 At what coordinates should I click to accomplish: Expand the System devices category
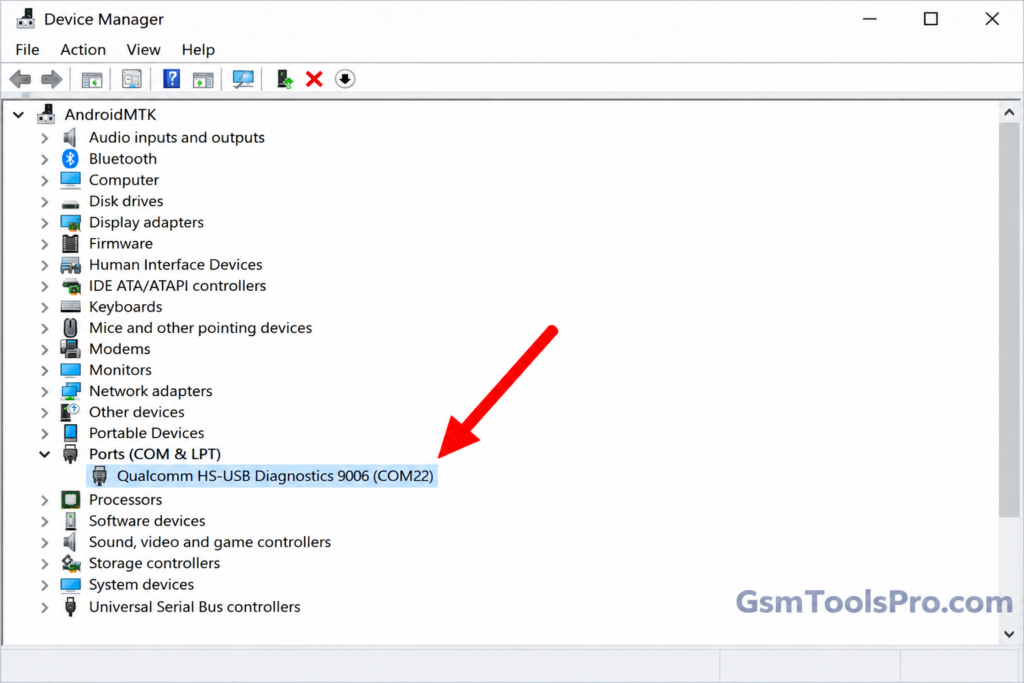coord(44,585)
